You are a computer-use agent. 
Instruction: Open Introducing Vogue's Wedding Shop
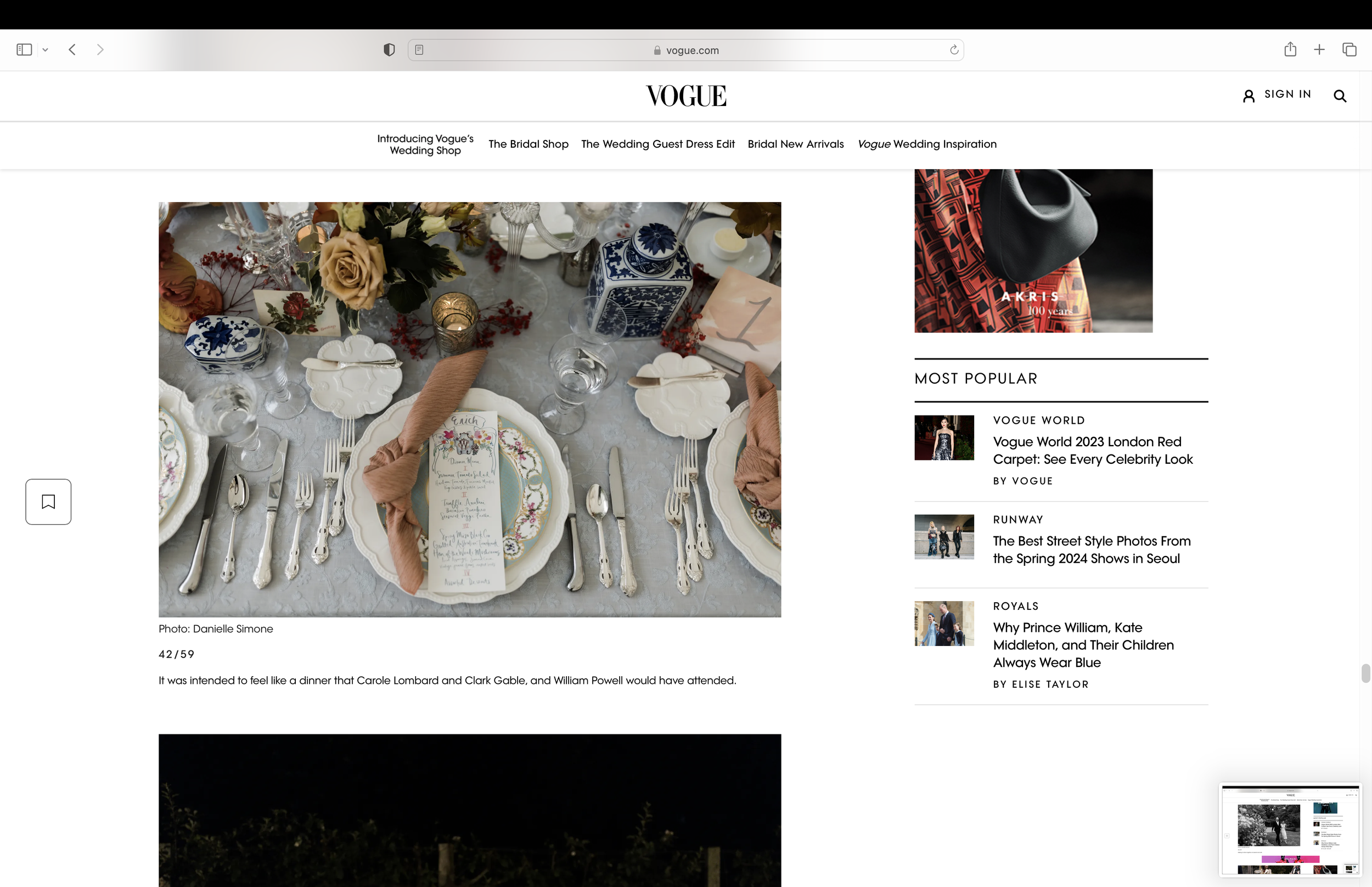click(x=425, y=144)
